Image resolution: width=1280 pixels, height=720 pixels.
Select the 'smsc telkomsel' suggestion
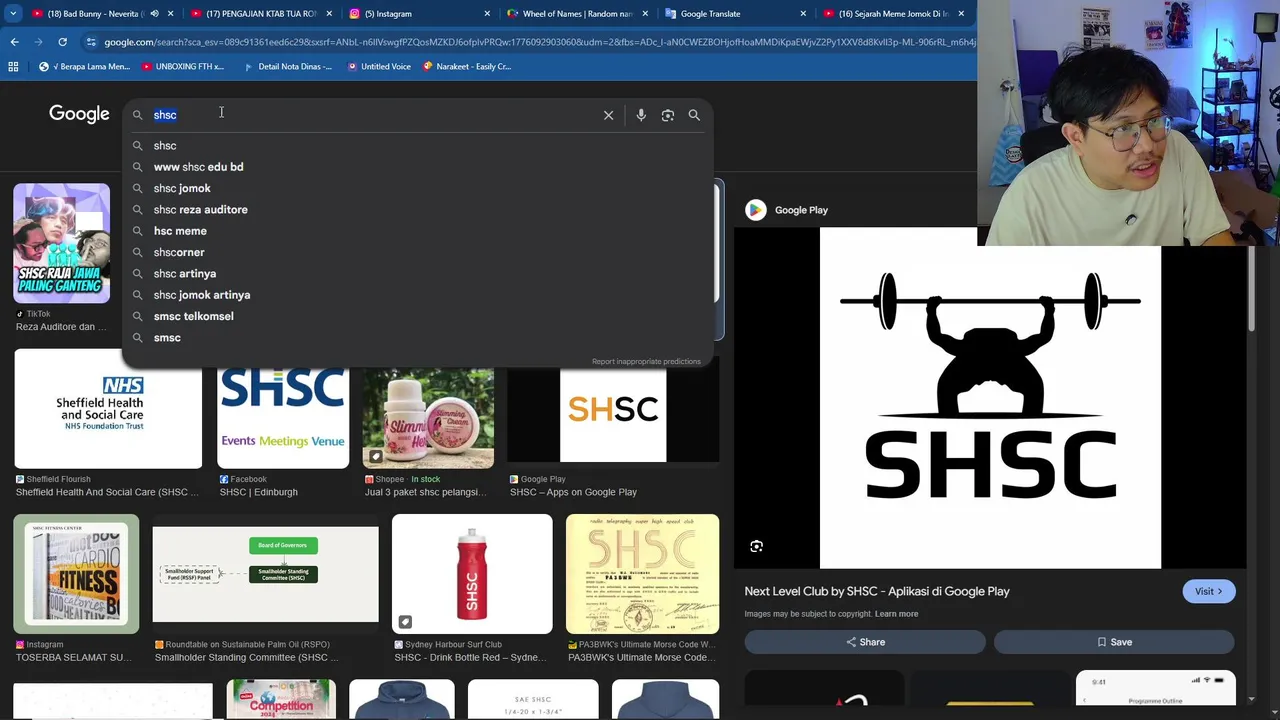pos(418,316)
